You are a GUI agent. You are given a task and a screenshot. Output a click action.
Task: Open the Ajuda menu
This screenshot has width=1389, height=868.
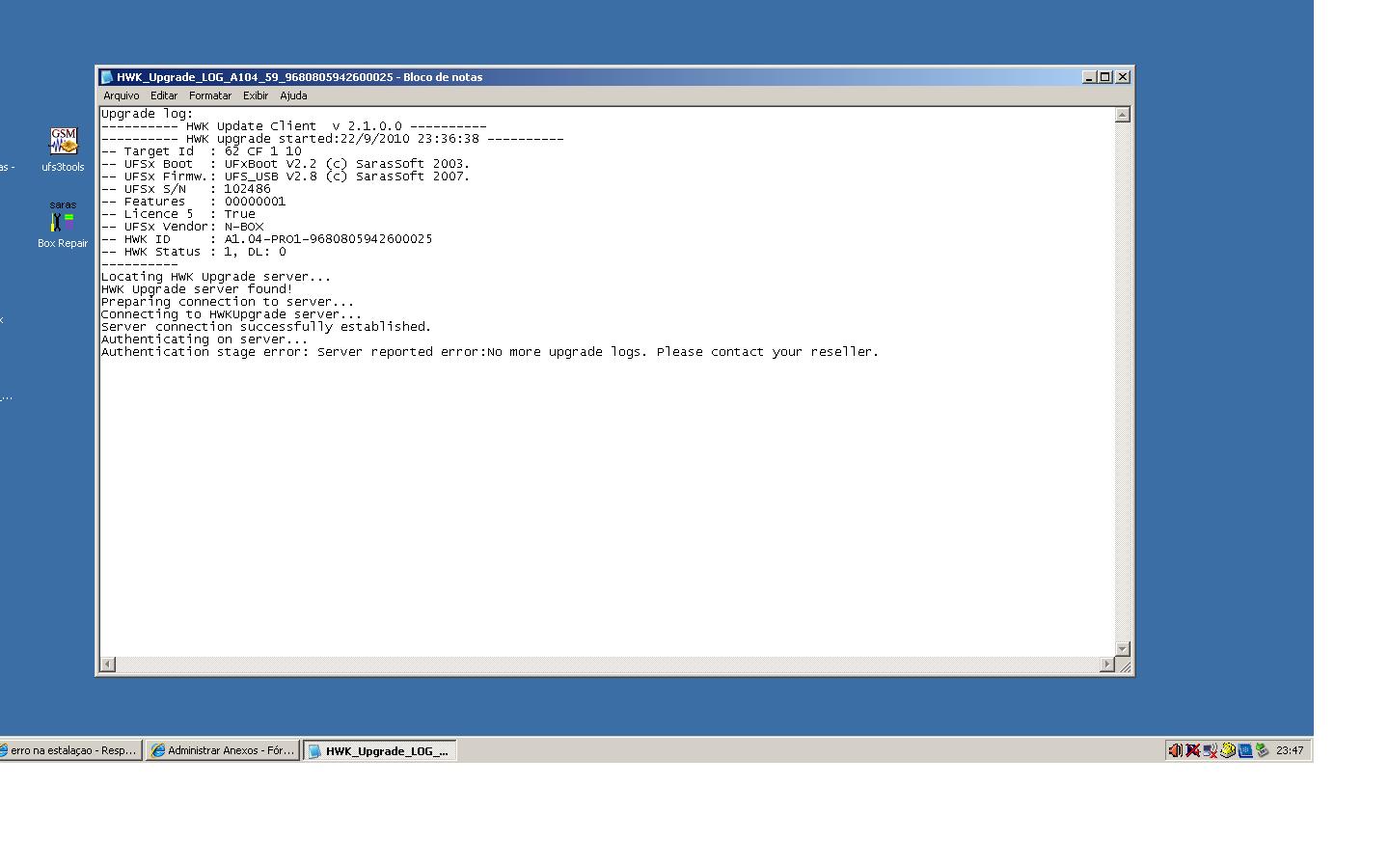point(293,95)
